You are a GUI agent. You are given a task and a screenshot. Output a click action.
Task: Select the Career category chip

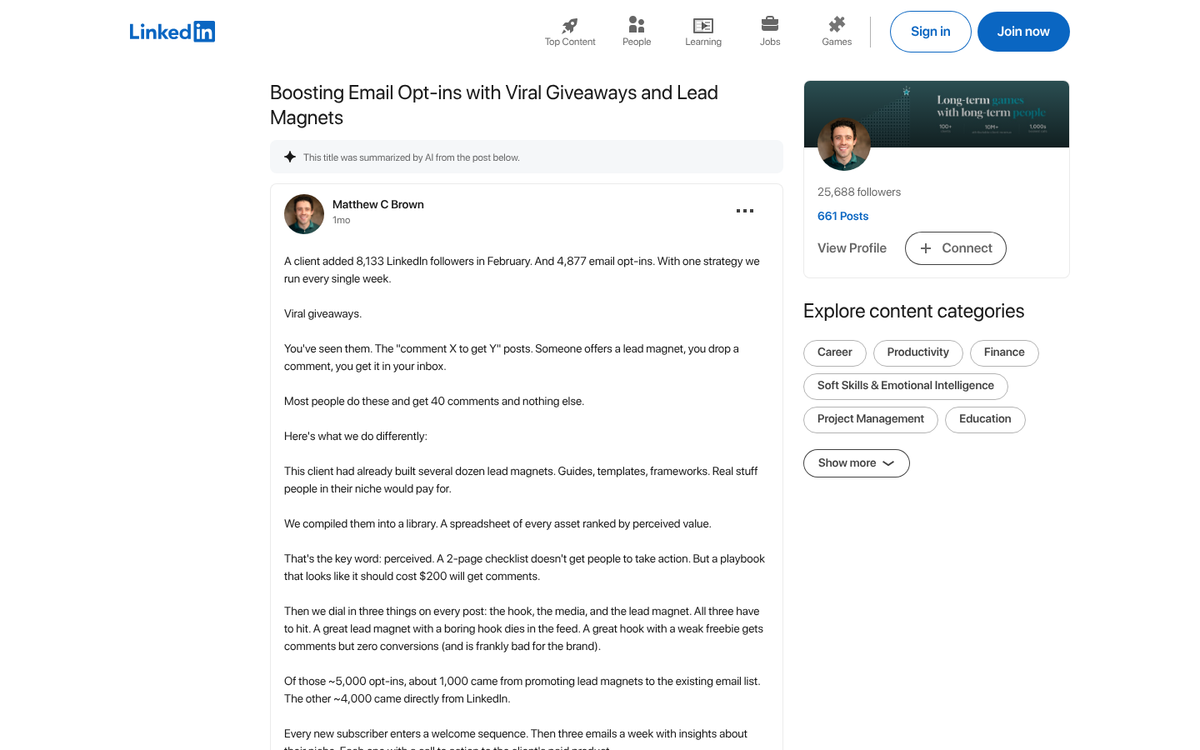pos(834,352)
